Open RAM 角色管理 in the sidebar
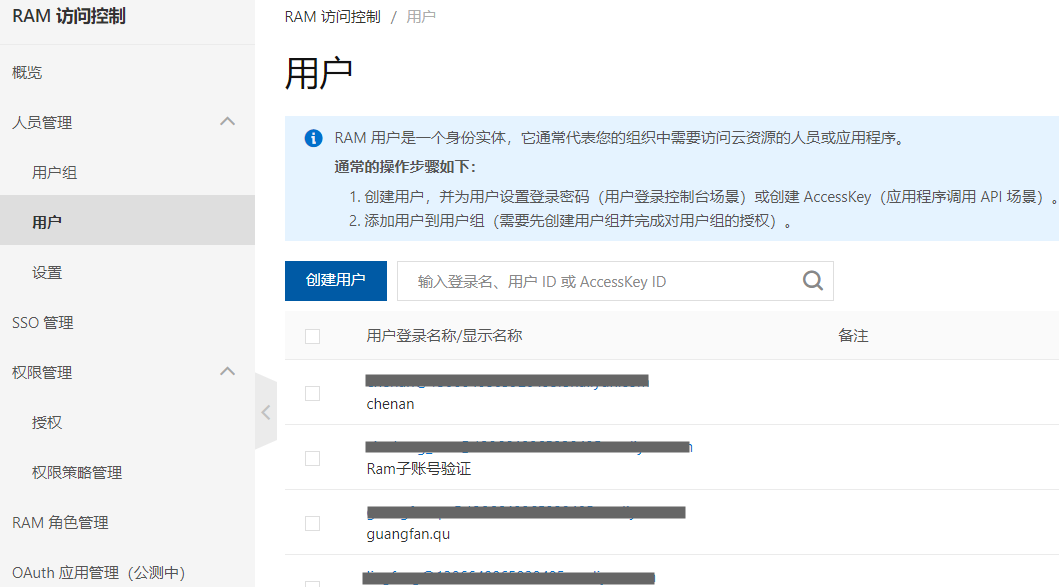This screenshot has height=587, width=1059. click(x=60, y=523)
